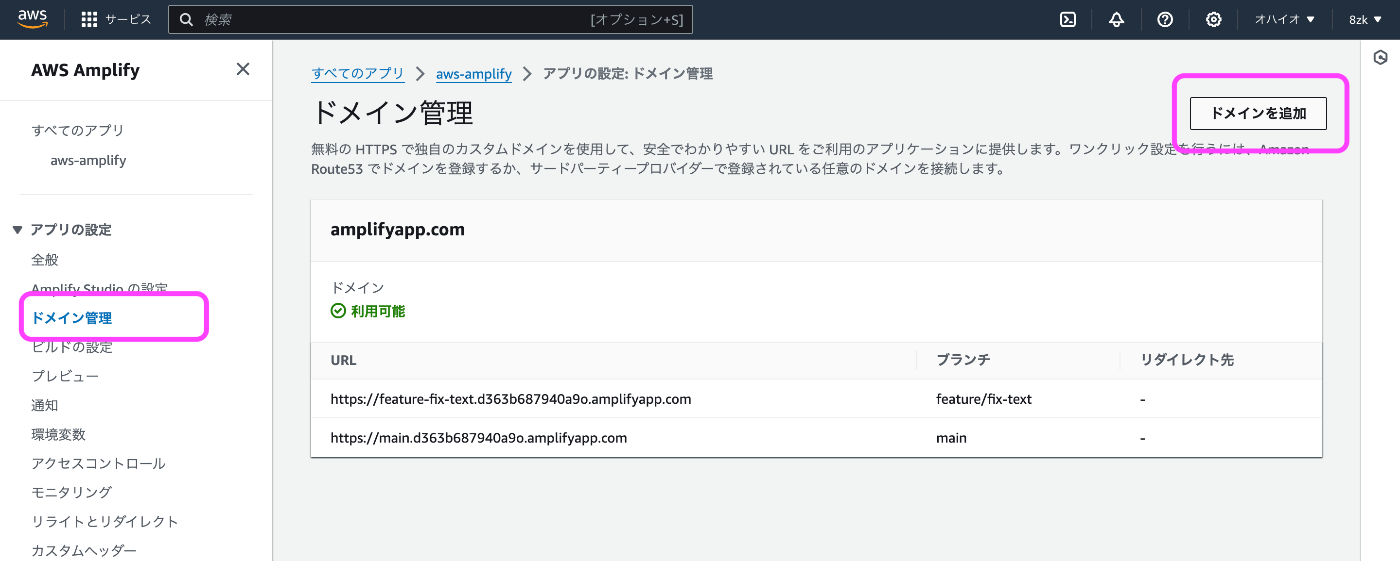Open the notifications bell icon
Image resolution: width=1400 pixels, height=561 pixels.
coord(1117,19)
